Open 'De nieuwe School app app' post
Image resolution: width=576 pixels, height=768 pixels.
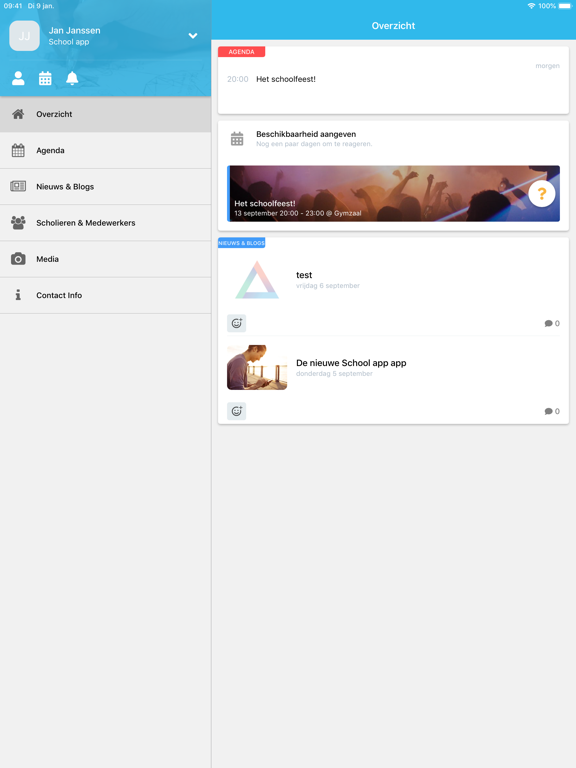351,363
